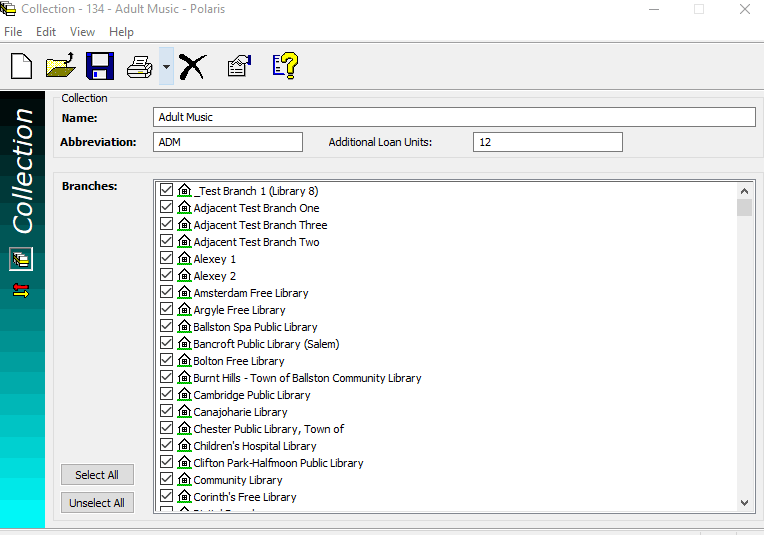
Task: Select the Collection view icon in sidebar
Action: coord(21,260)
